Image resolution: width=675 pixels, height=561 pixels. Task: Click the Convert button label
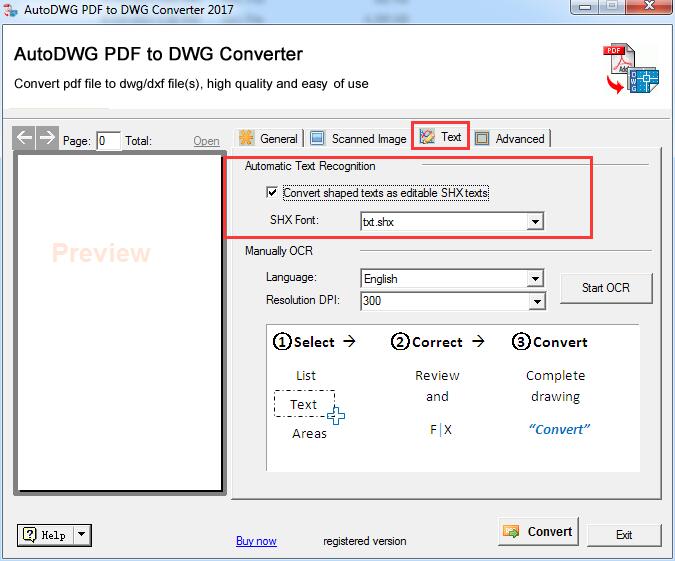tap(550, 532)
